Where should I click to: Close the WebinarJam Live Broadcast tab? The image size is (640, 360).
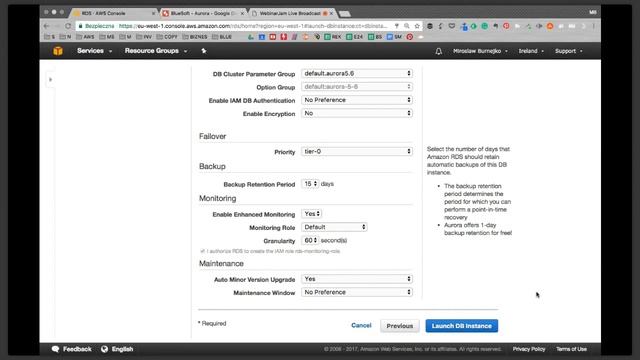pos(331,13)
